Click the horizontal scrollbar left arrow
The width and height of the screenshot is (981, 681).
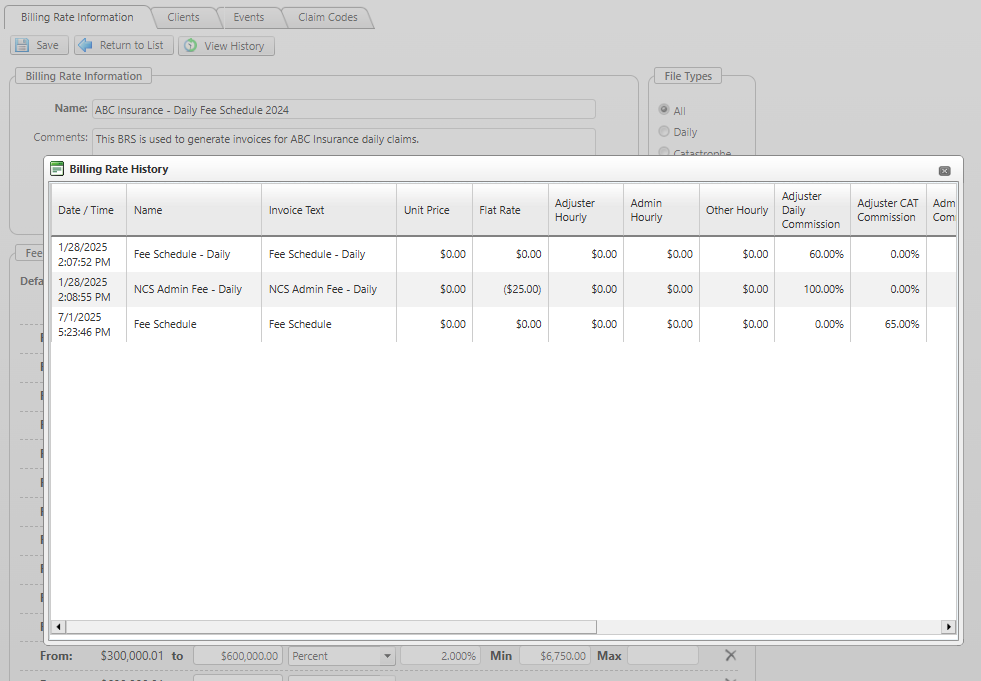tap(59, 627)
